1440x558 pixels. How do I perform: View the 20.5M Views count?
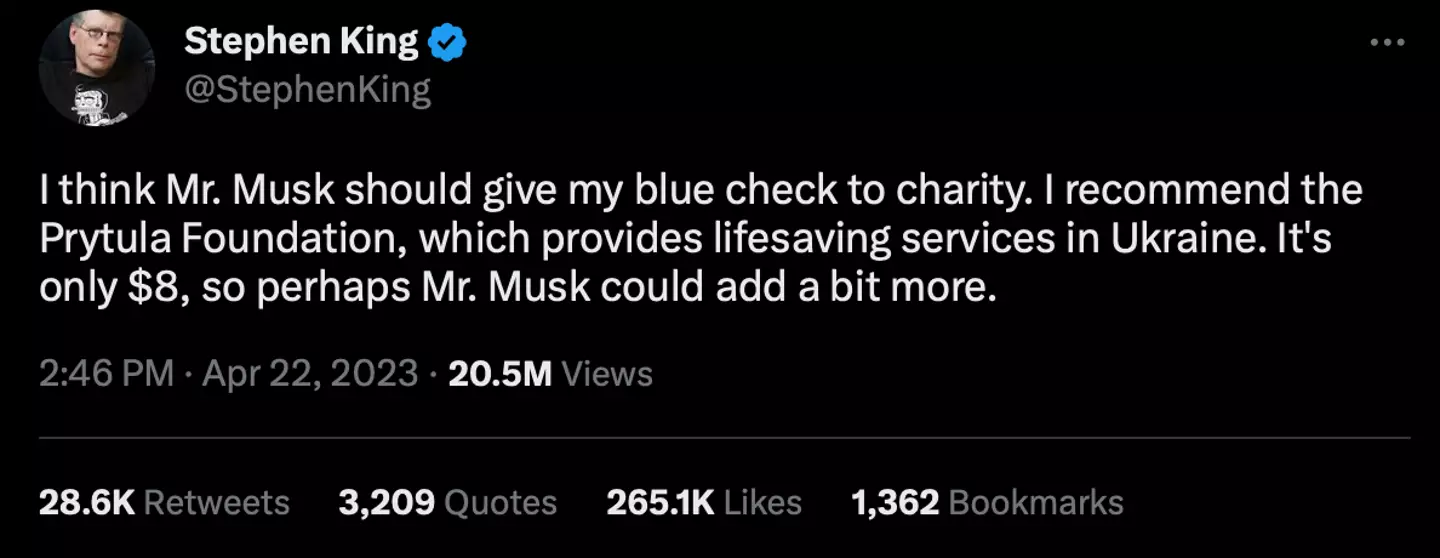pos(550,374)
